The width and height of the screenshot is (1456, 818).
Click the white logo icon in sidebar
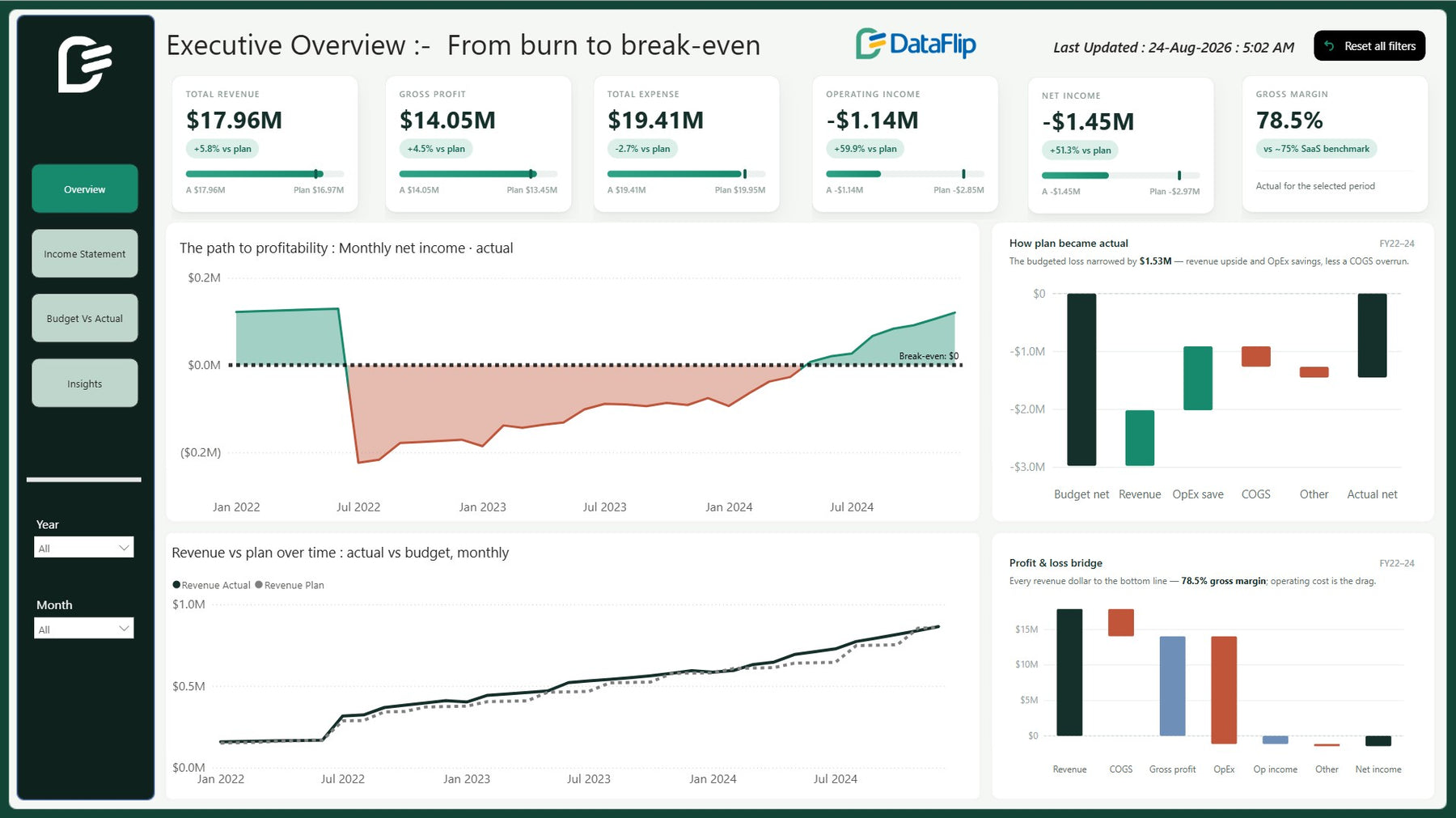coord(85,65)
